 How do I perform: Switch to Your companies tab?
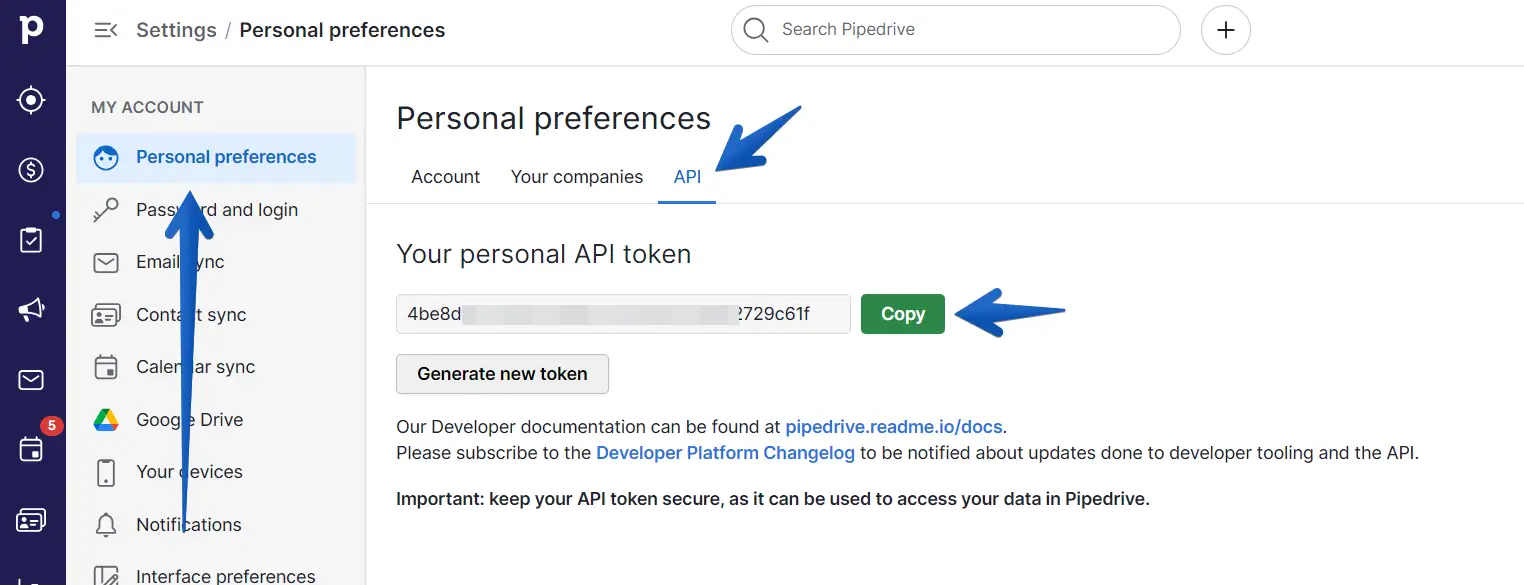(x=576, y=177)
